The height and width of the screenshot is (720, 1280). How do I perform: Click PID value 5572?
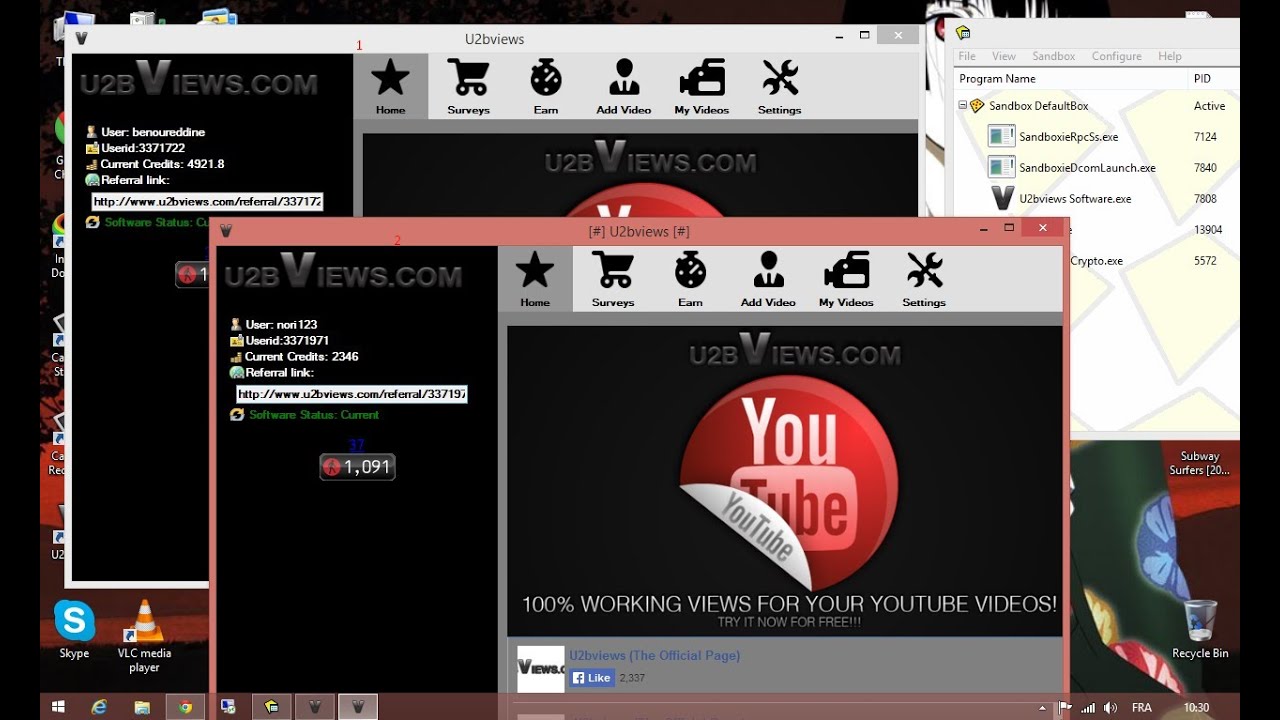click(1205, 261)
